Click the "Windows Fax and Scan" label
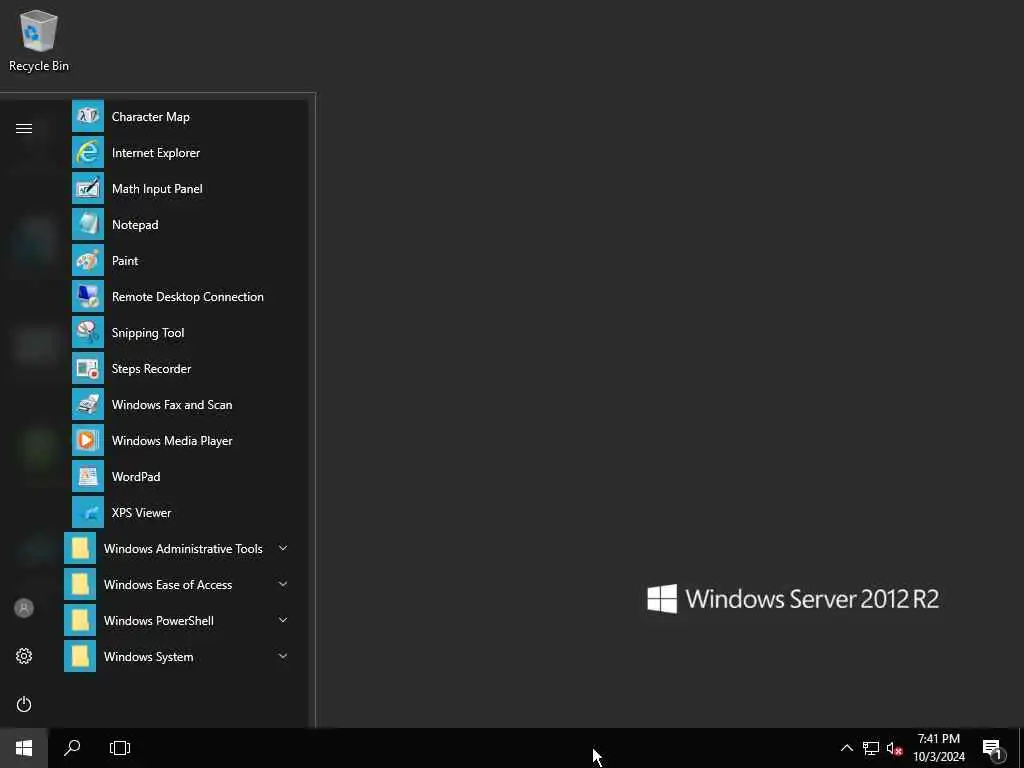 (x=172, y=405)
